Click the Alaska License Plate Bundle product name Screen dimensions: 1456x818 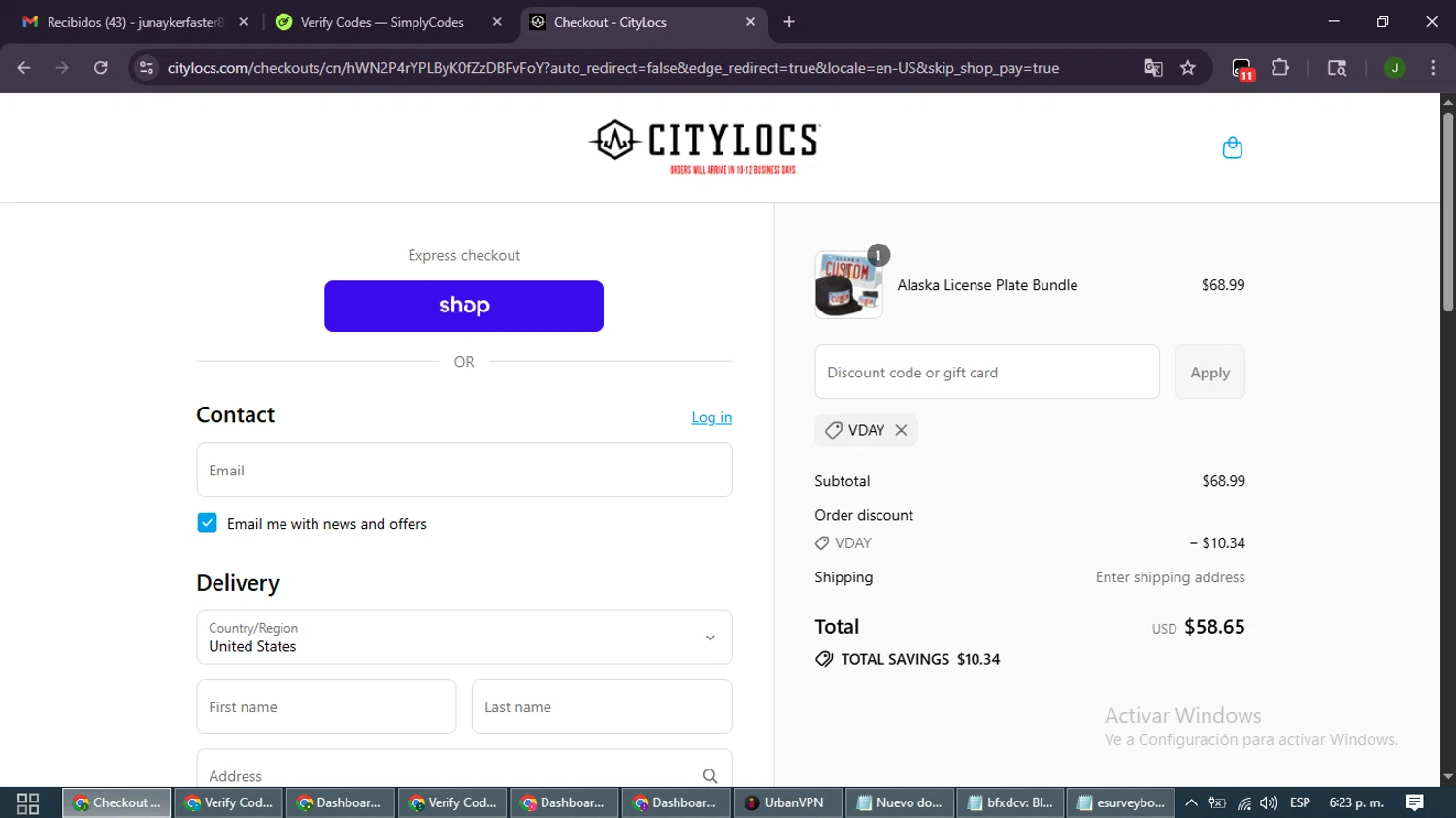pyautogui.click(x=987, y=285)
